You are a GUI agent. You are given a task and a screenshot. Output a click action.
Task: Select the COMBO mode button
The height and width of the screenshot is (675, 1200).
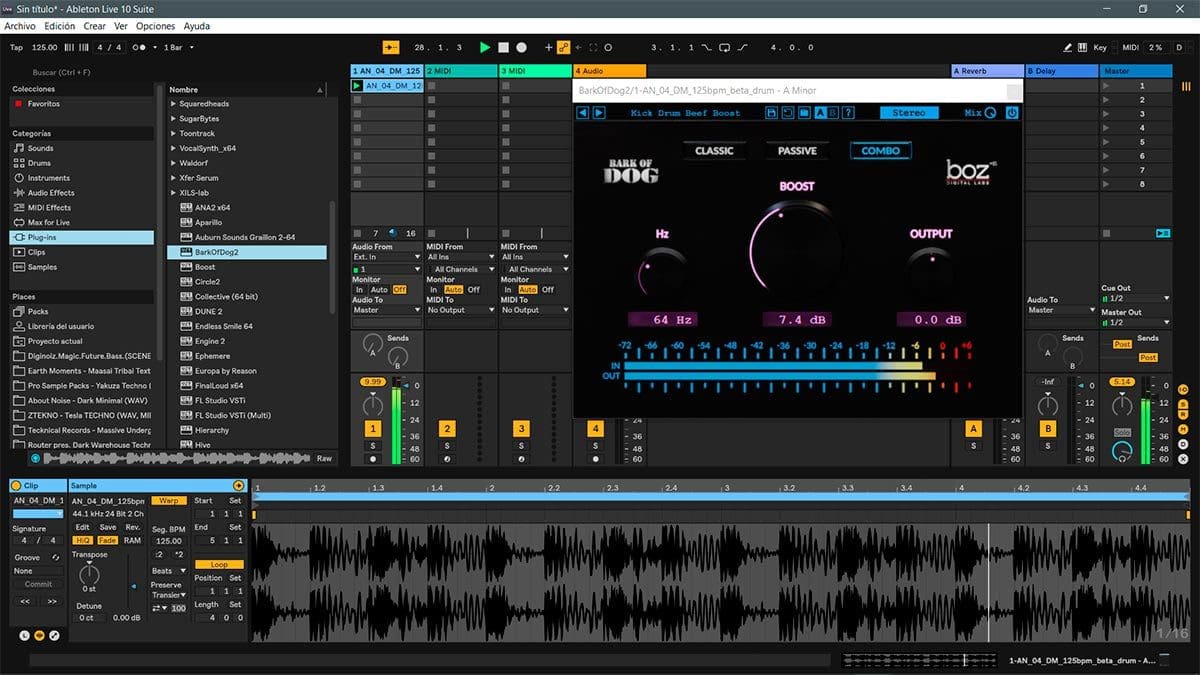coord(880,151)
